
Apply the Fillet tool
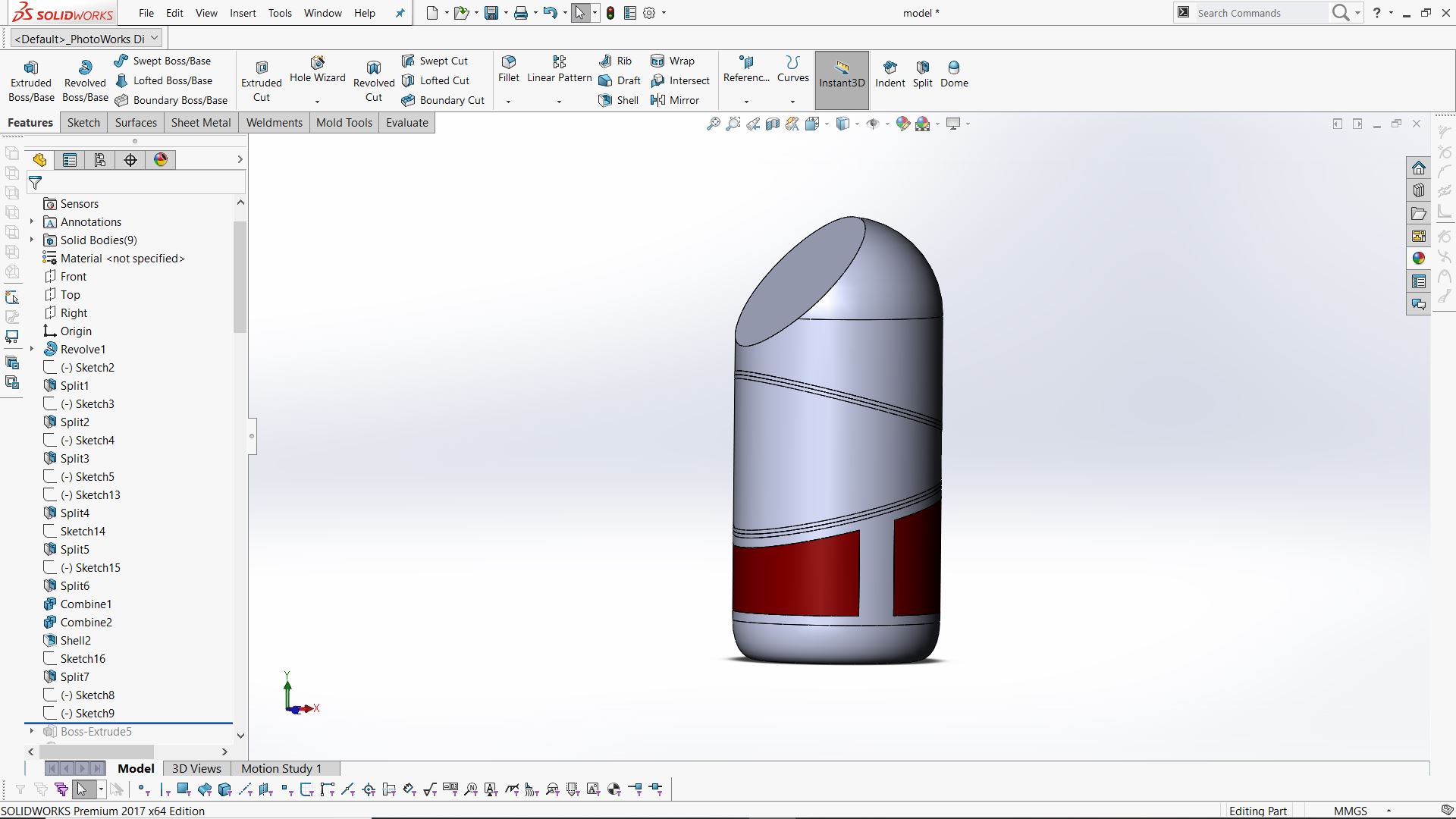509,68
